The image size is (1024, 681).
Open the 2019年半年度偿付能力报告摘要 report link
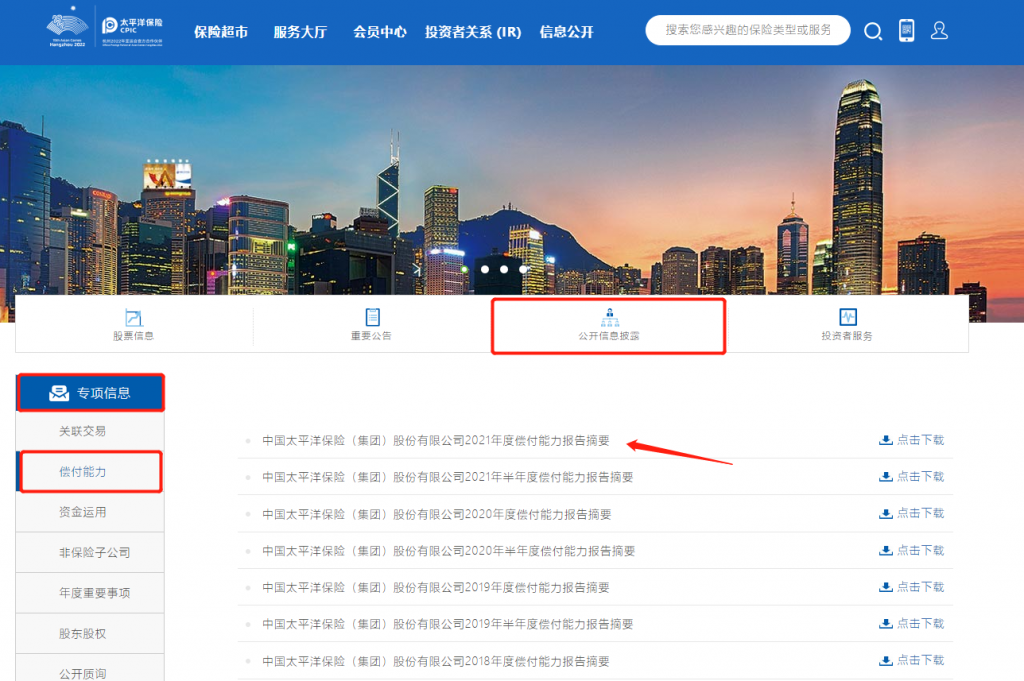coord(447,624)
